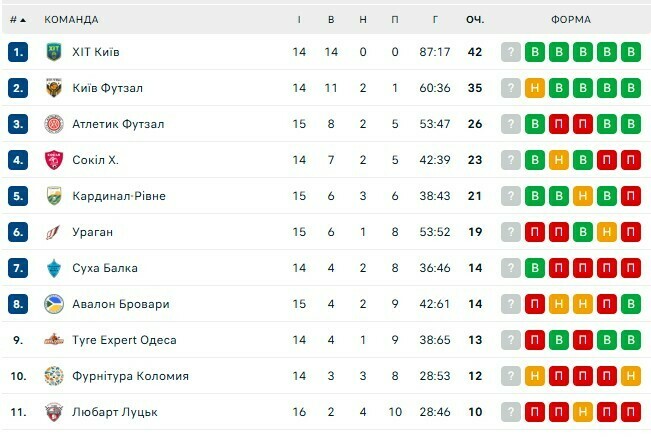The image size is (651, 437).
Task: Sort standings by ОЧ. points column
Action: click(474, 19)
